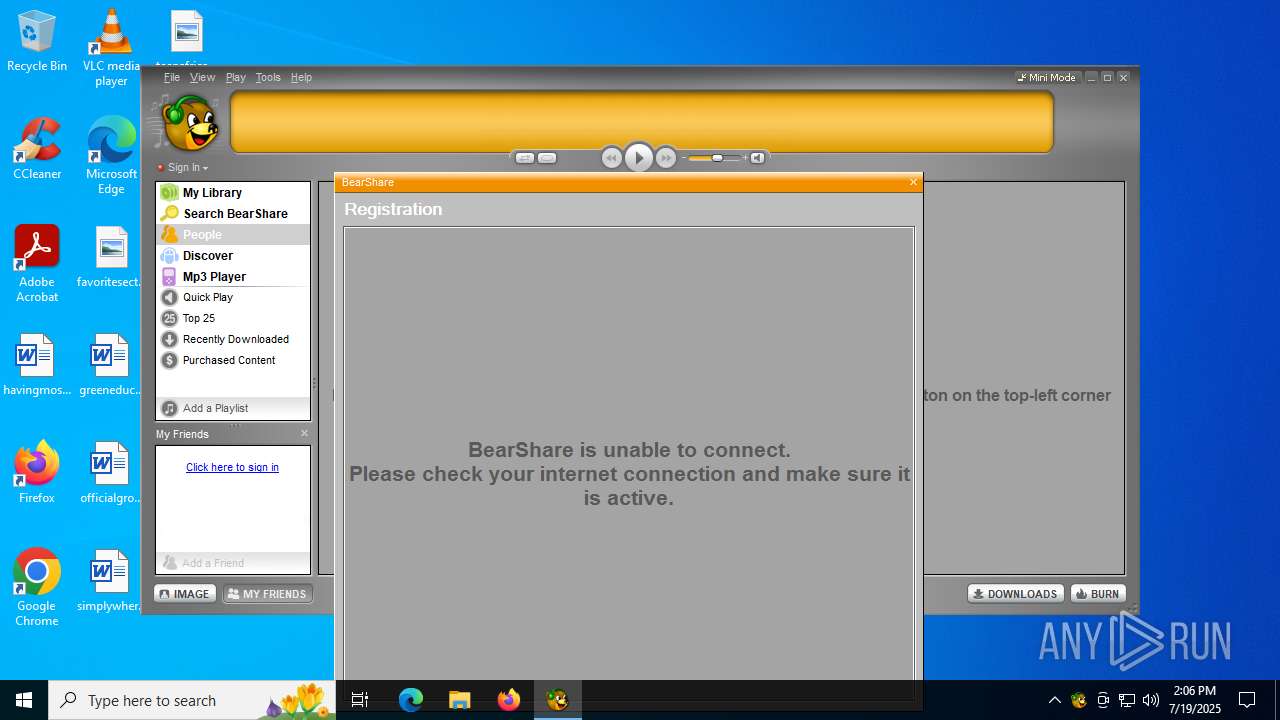Open network status tray icon

click(1127, 700)
